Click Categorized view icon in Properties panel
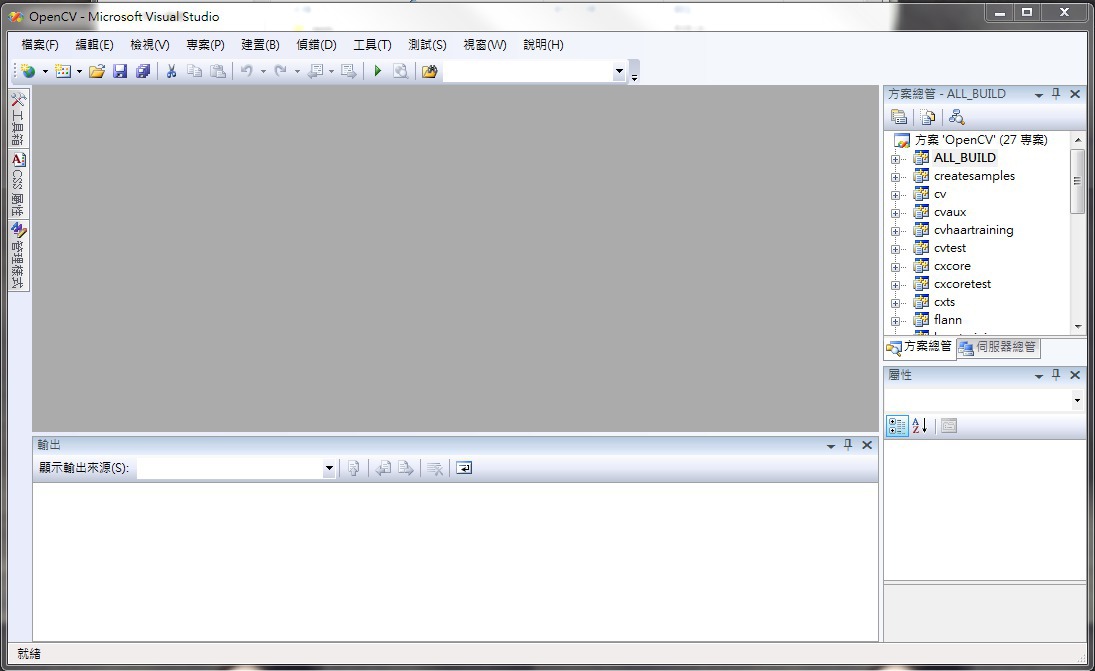 [x=897, y=425]
